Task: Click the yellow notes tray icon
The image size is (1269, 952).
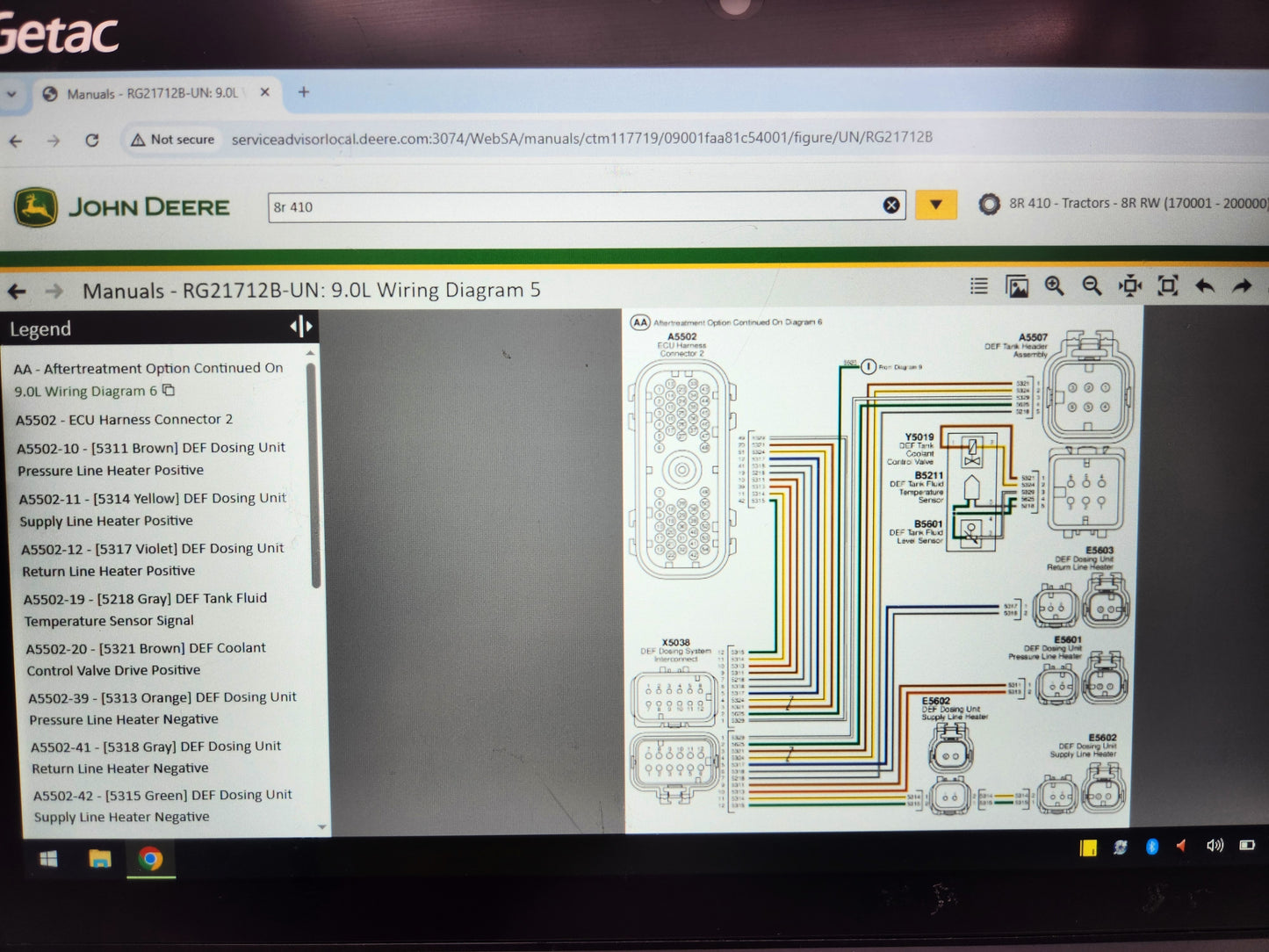Action: [x=1088, y=847]
